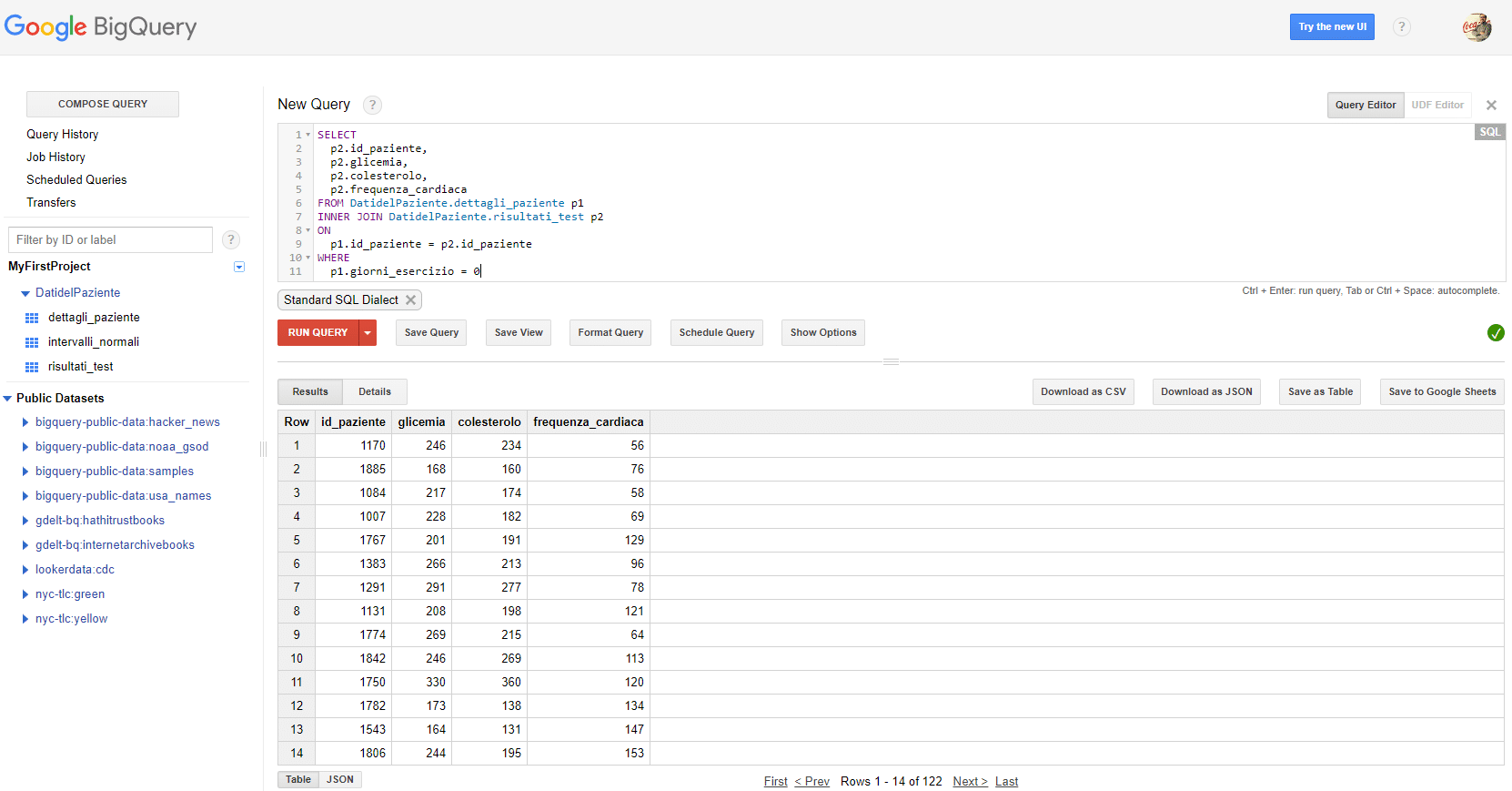
Task: Expand bigquery-public-data:samples dataset
Action: (25, 472)
